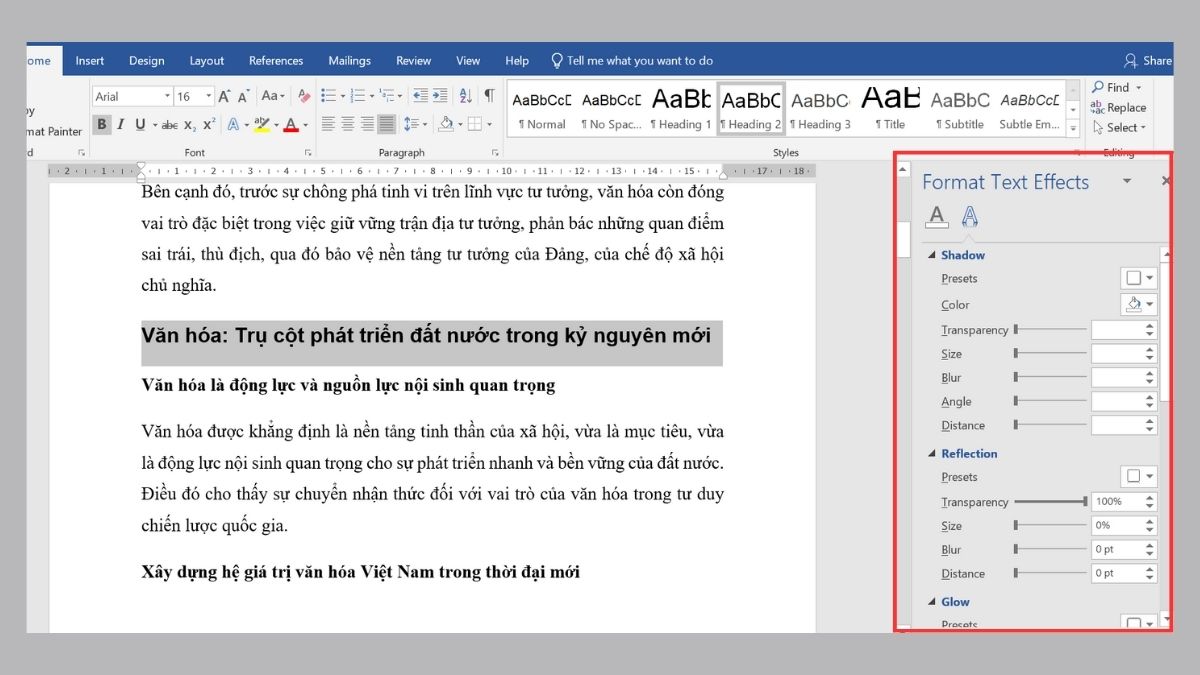Viewport: 1200px width, 675px height.
Task: Click the Subscript icon
Action: click(x=190, y=125)
